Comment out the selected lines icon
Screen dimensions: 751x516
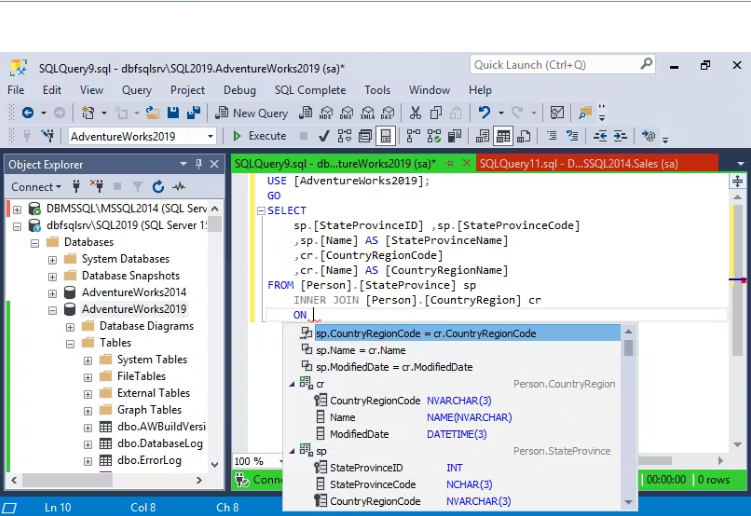552,137
